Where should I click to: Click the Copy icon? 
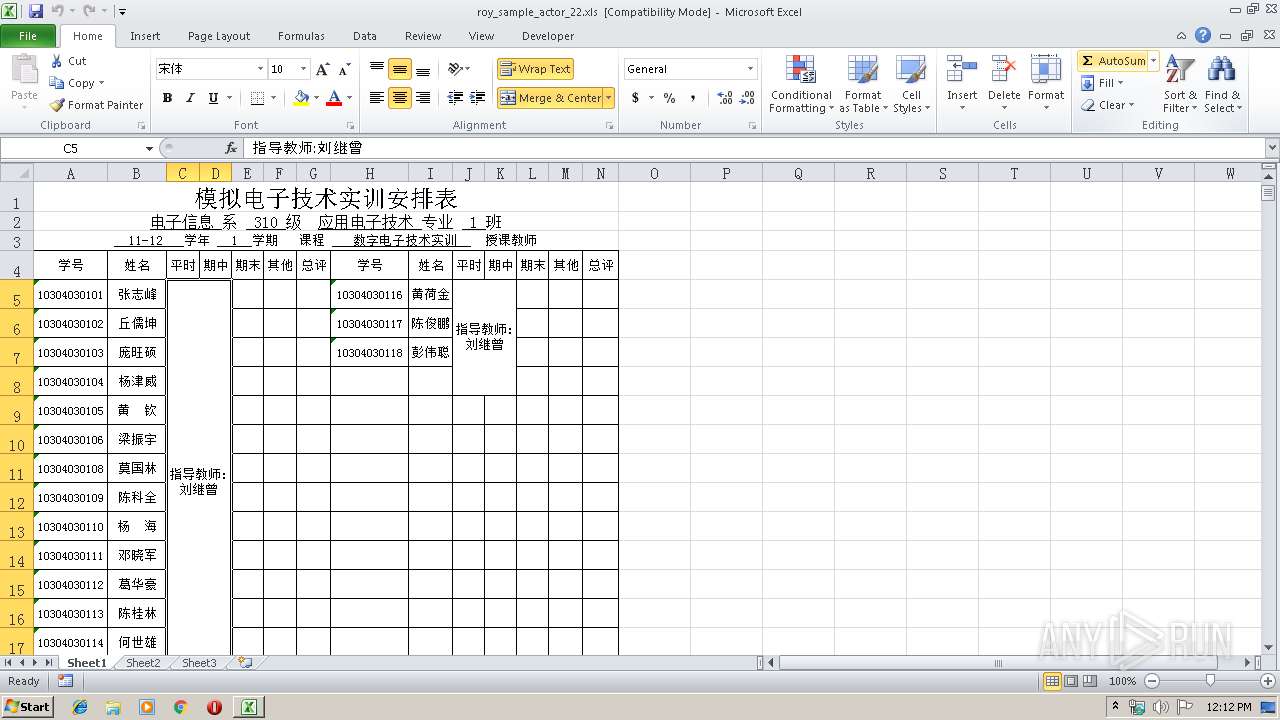coord(57,83)
